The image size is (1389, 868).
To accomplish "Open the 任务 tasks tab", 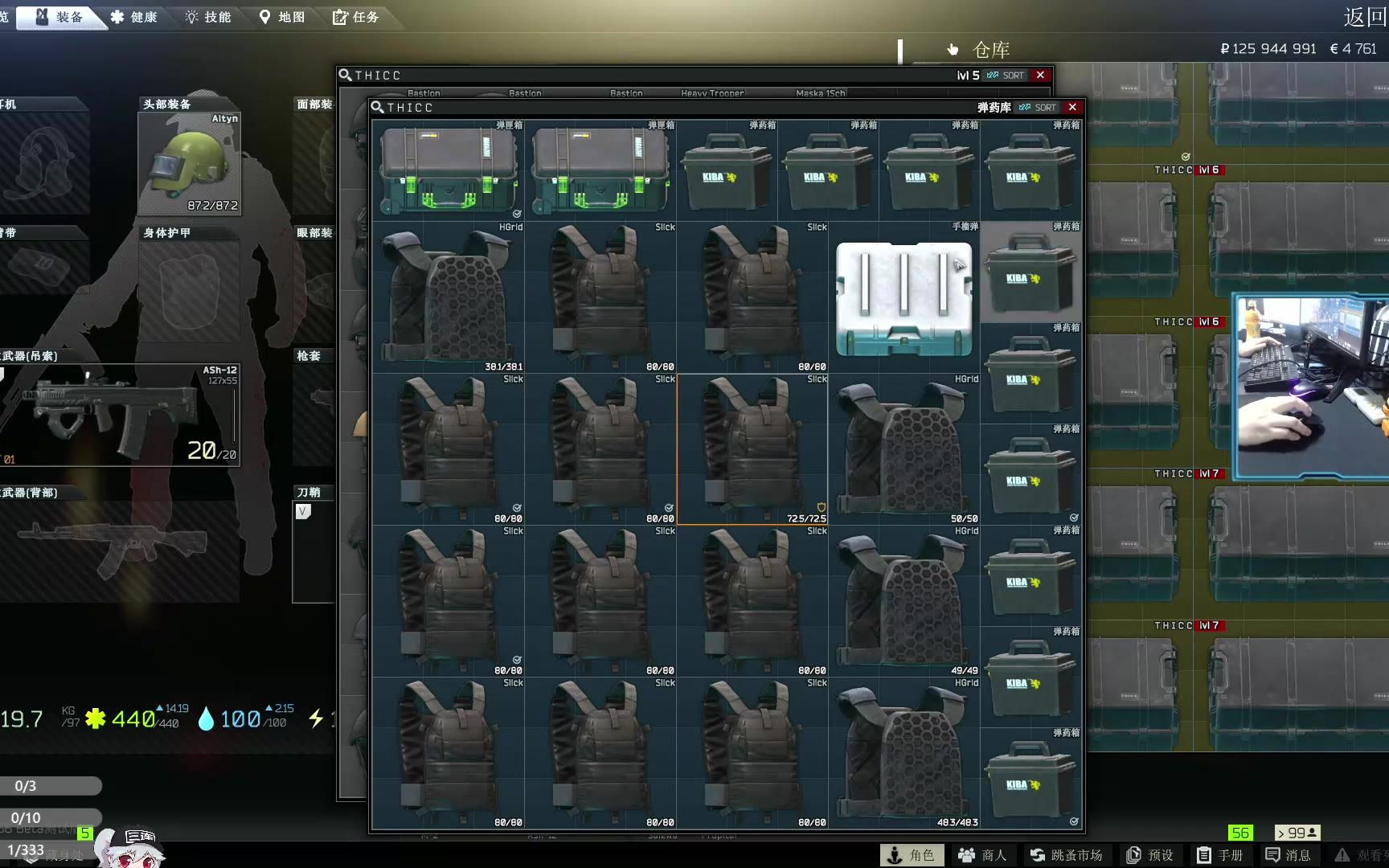I will [356, 17].
